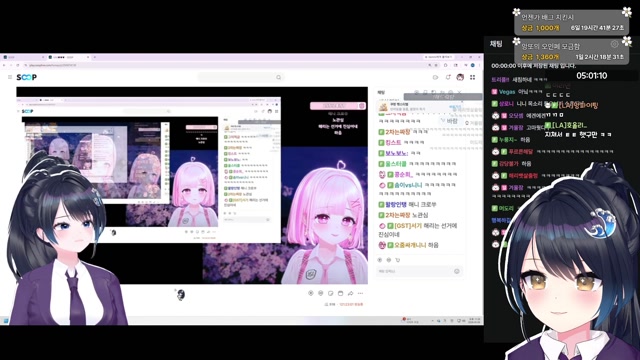Click the shopping cart icon above the chat input

(x=398, y=260)
